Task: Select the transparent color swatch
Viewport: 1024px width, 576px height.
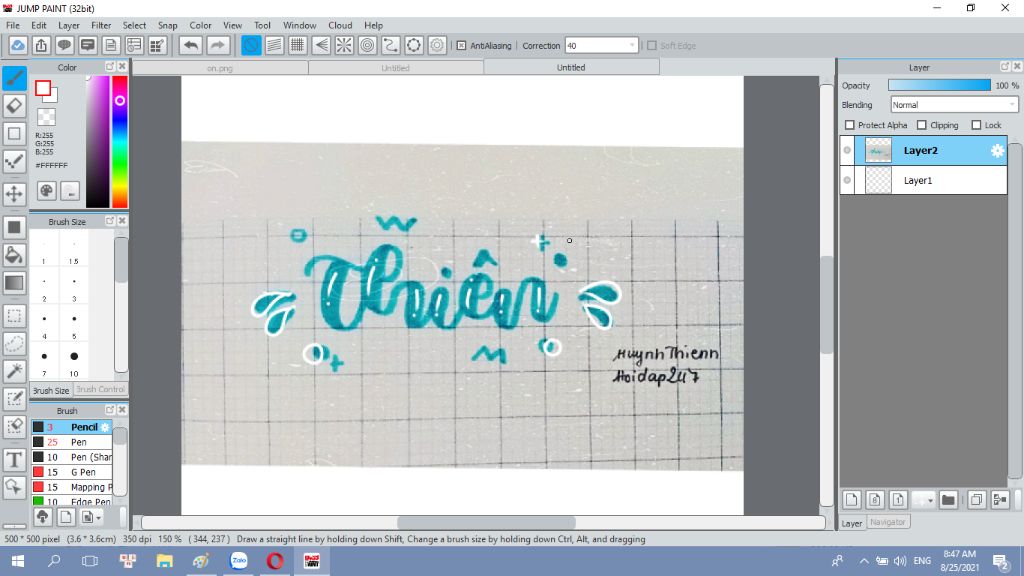Action: pyautogui.click(x=46, y=117)
